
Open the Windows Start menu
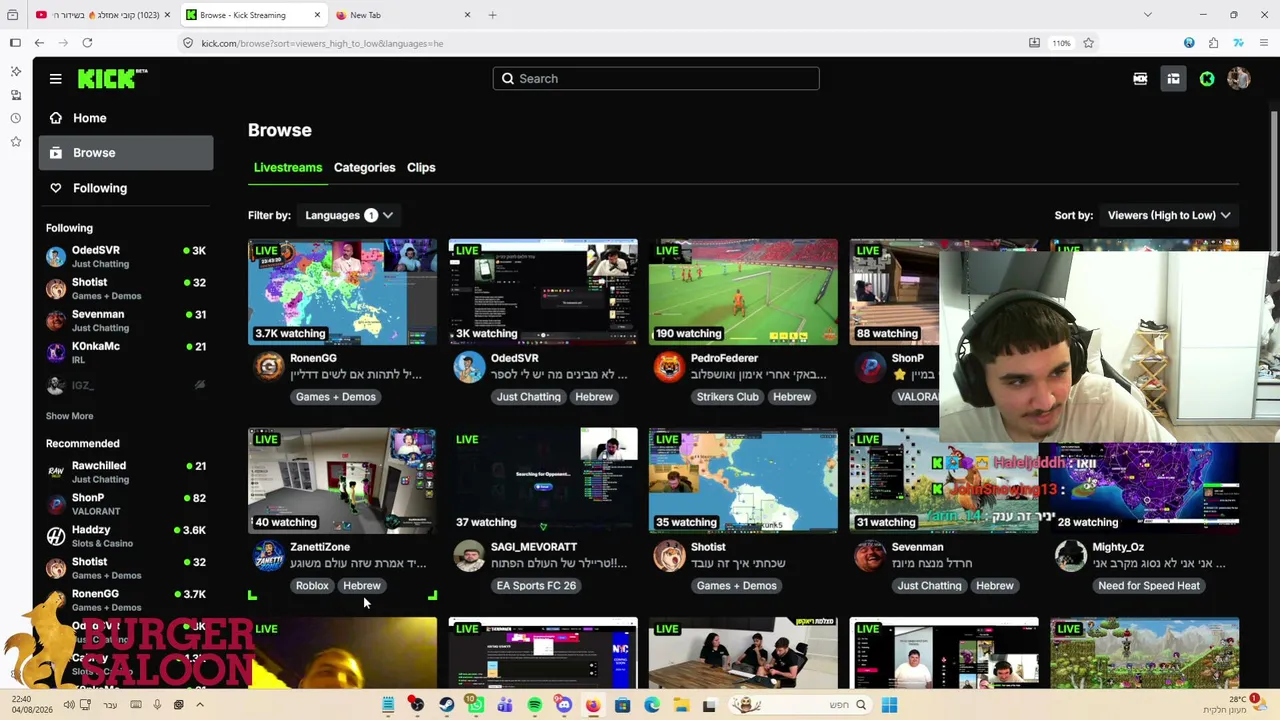click(889, 705)
